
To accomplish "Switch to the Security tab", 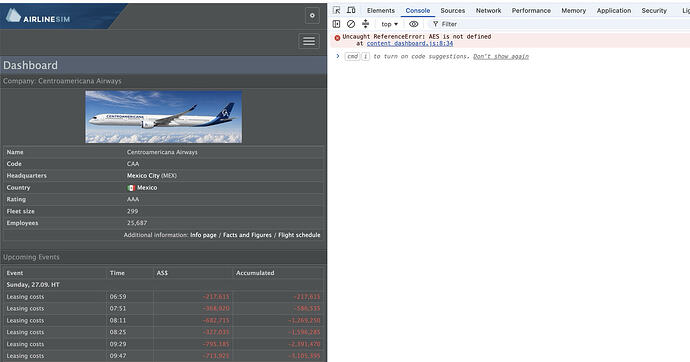I will coord(654,11).
